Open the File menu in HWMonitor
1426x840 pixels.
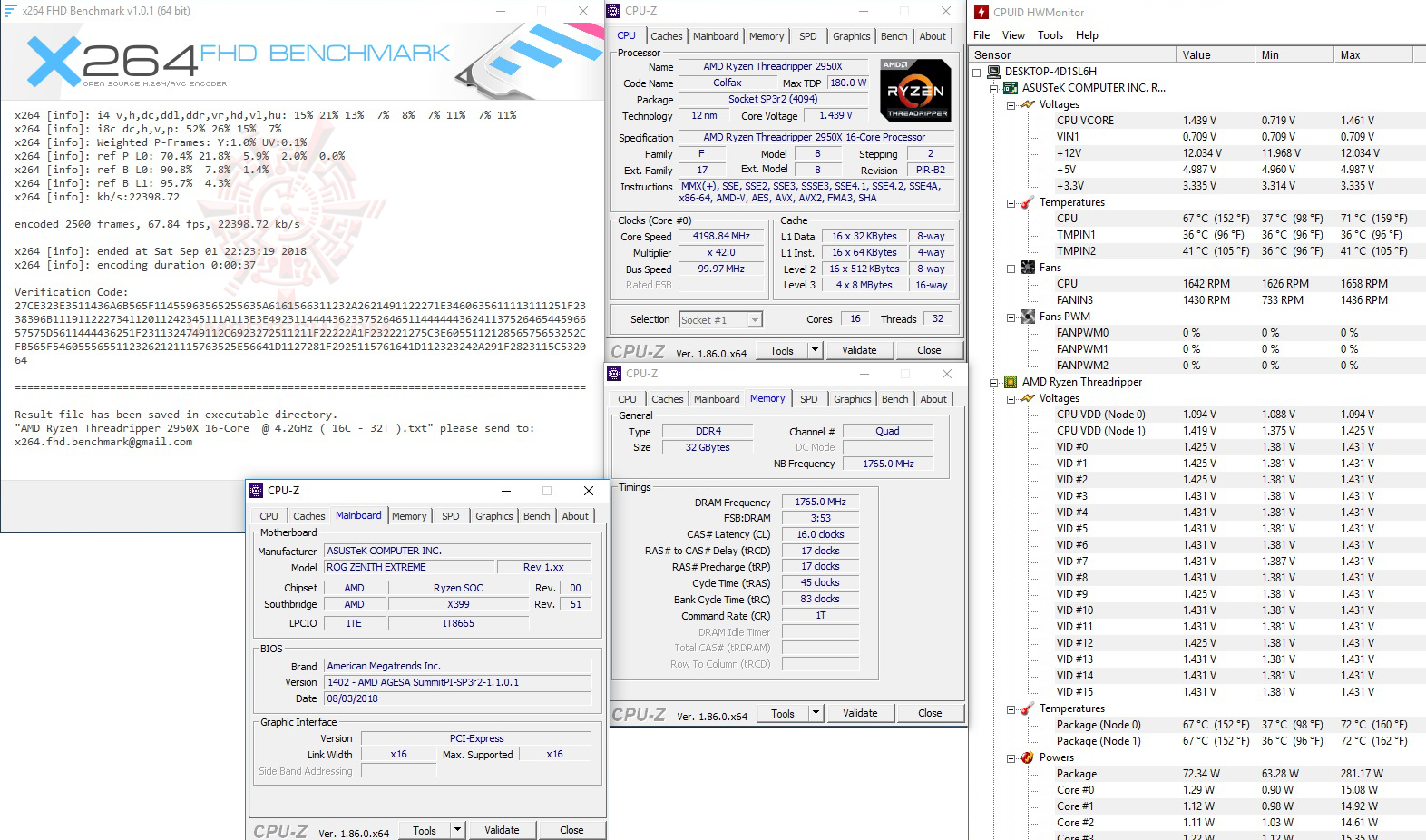[x=982, y=35]
